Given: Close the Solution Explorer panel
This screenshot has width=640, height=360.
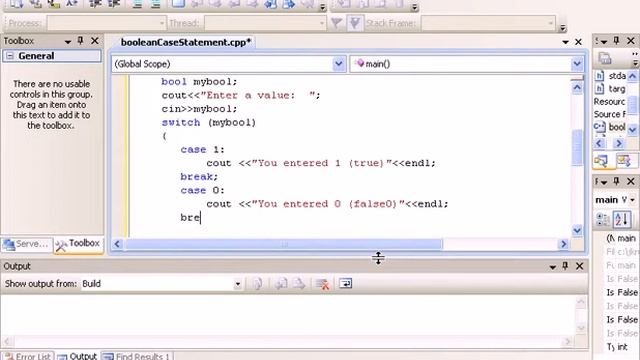Looking at the screenshot, I should pyautogui.click(x=631, y=41).
